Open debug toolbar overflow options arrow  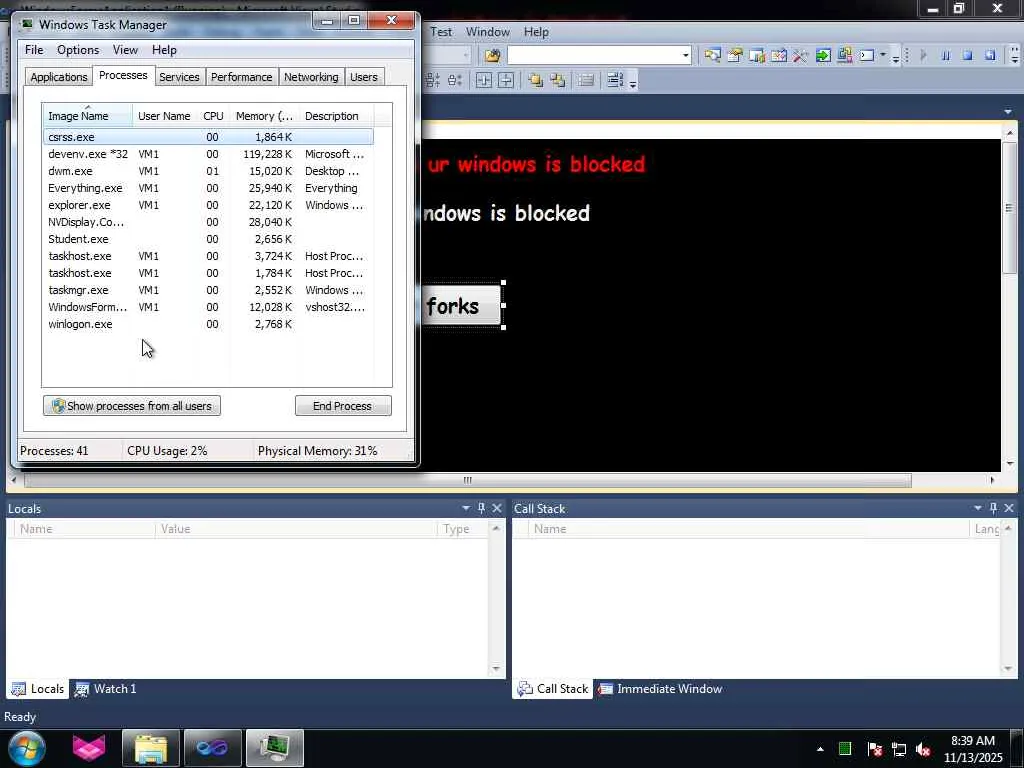coord(1015,57)
